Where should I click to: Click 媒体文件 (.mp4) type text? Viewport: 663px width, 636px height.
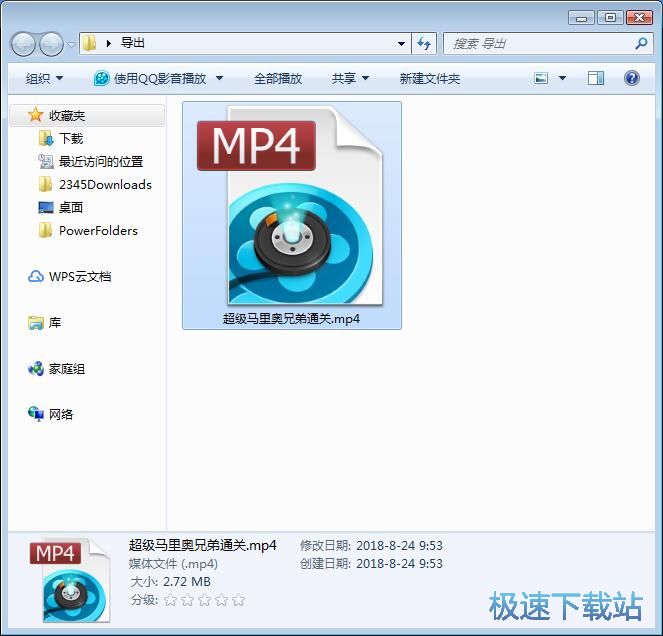coord(173,564)
